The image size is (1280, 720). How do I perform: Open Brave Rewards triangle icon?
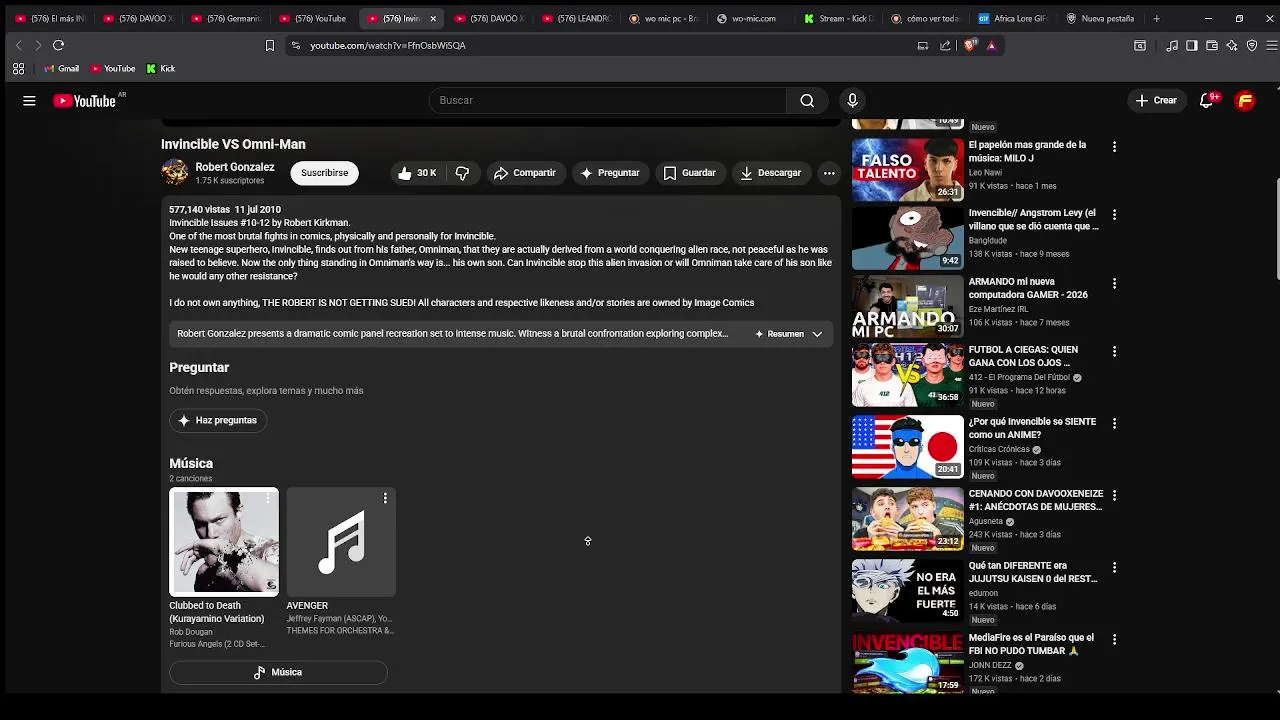click(x=991, y=45)
